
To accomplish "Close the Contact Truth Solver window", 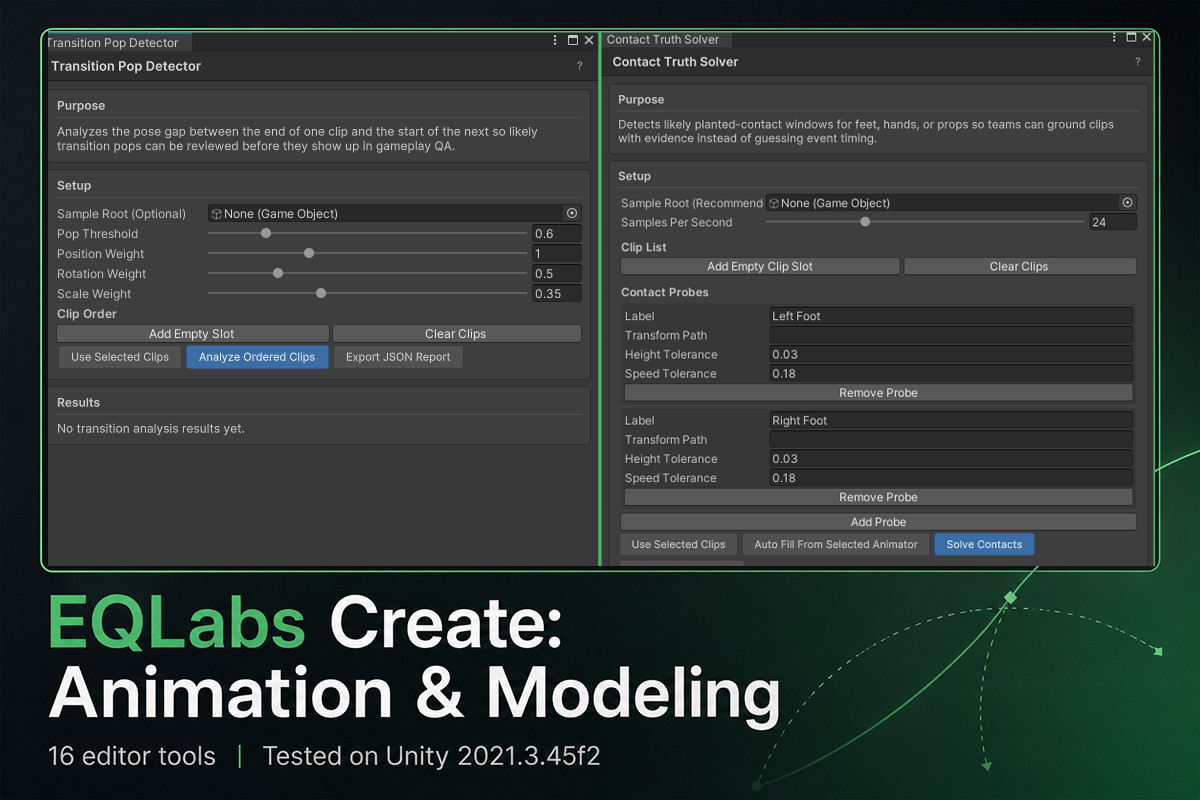I will tap(1147, 37).
